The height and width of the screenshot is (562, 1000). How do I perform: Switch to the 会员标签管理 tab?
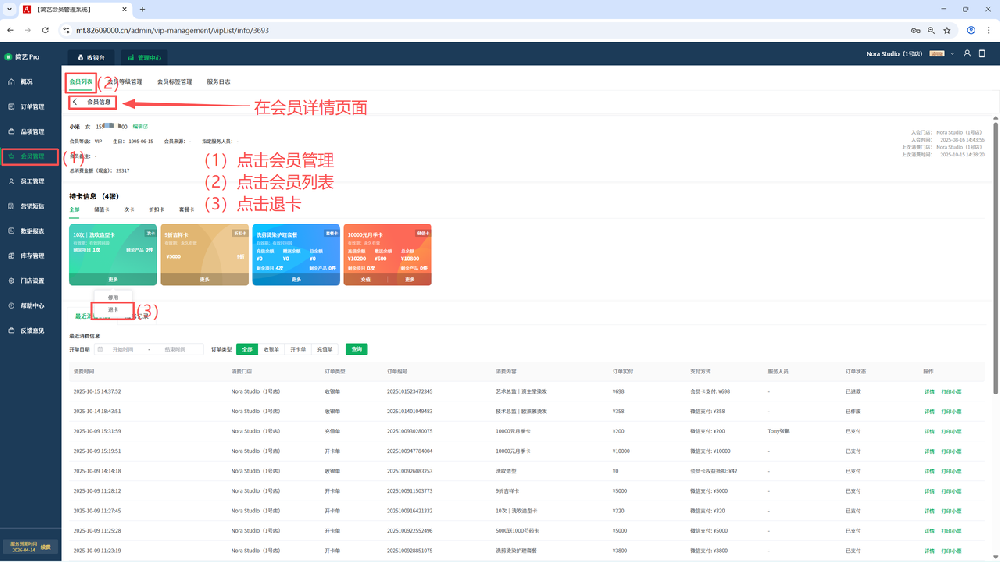click(175, 82)
